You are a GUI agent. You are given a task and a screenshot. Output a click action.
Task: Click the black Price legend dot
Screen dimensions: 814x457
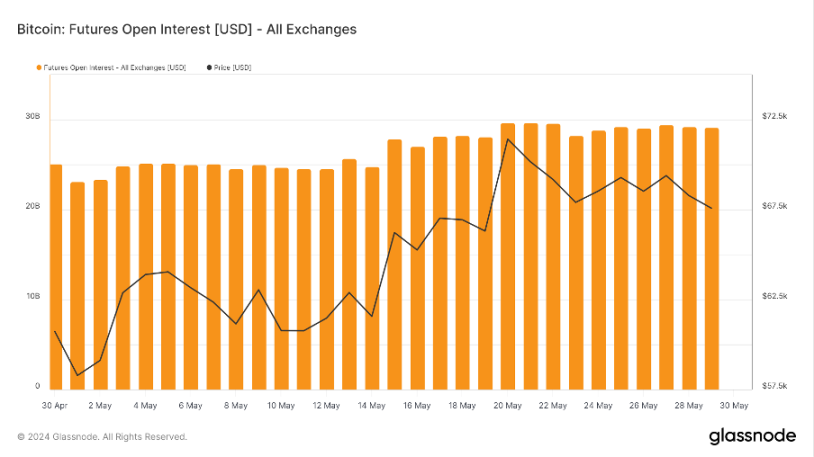209,67
